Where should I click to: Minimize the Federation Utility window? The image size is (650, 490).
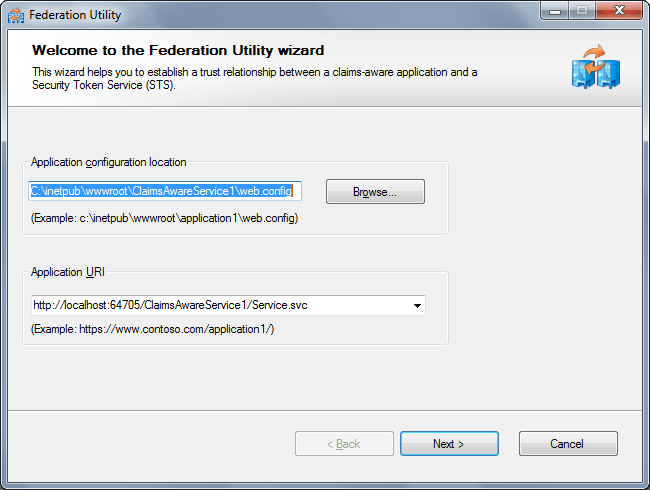[x=553, y=13]
